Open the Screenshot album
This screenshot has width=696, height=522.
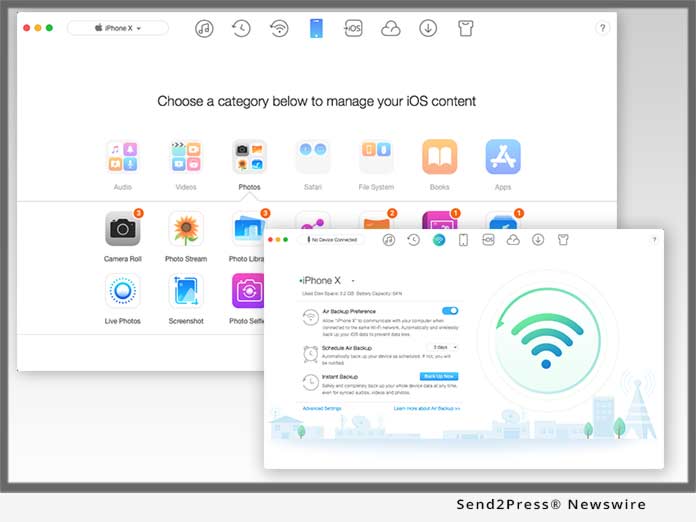click(x=186, y=291)
